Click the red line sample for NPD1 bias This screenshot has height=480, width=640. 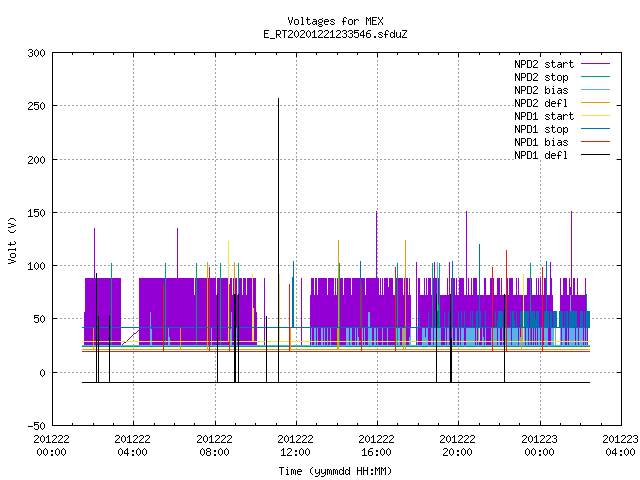pos(596,142)
